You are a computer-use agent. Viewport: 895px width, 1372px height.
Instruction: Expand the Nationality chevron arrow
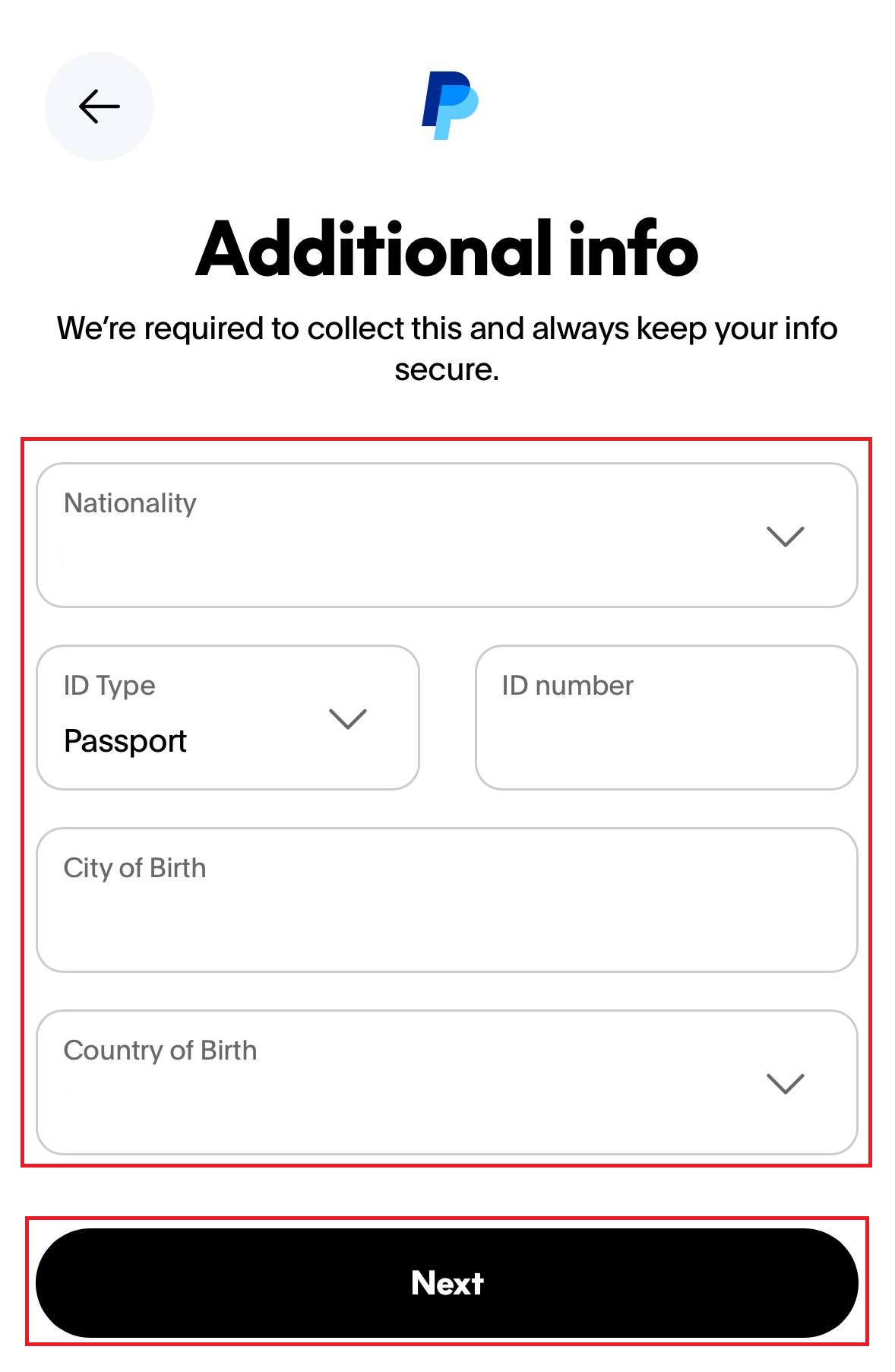click(785, 537)
